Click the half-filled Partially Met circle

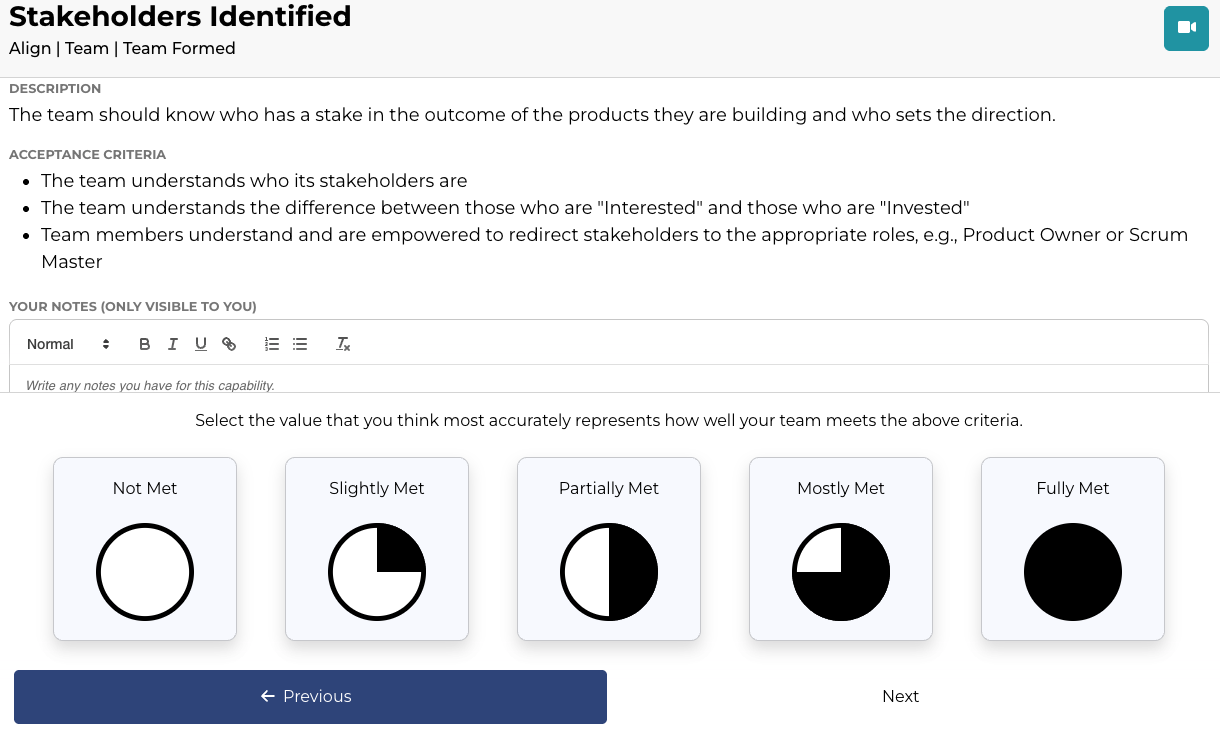point(609,573)
